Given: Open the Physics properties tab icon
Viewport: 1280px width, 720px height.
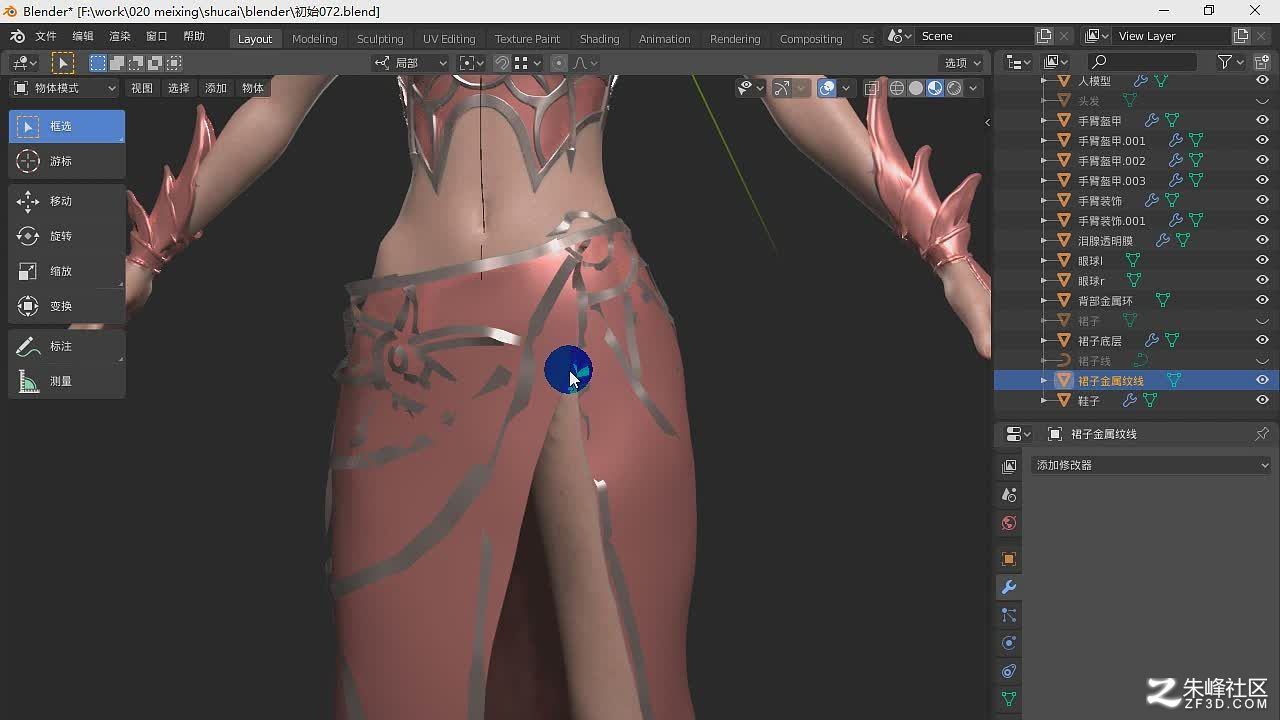Looking at the screenshot, I should (x=1009, y=643).
